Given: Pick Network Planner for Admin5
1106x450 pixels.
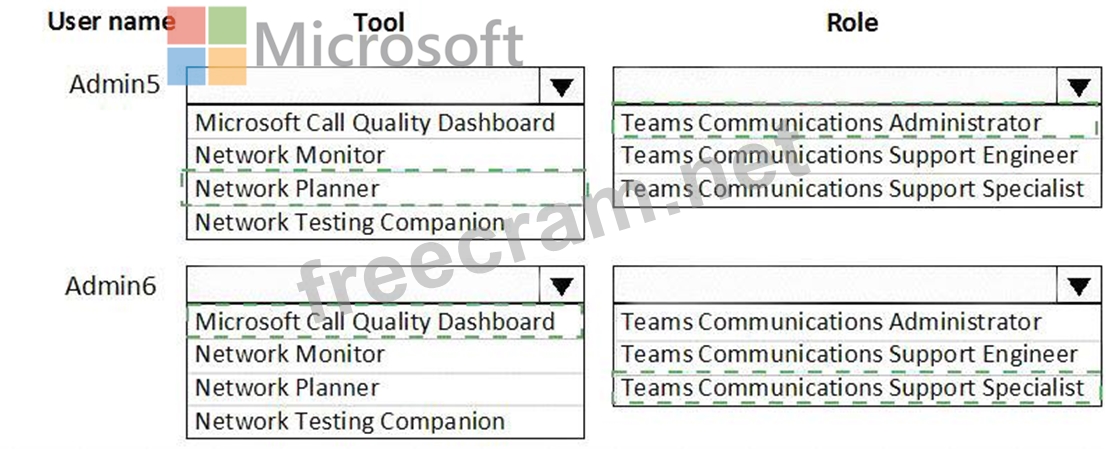Looking at the screenshot, I should tap(287, 188).
